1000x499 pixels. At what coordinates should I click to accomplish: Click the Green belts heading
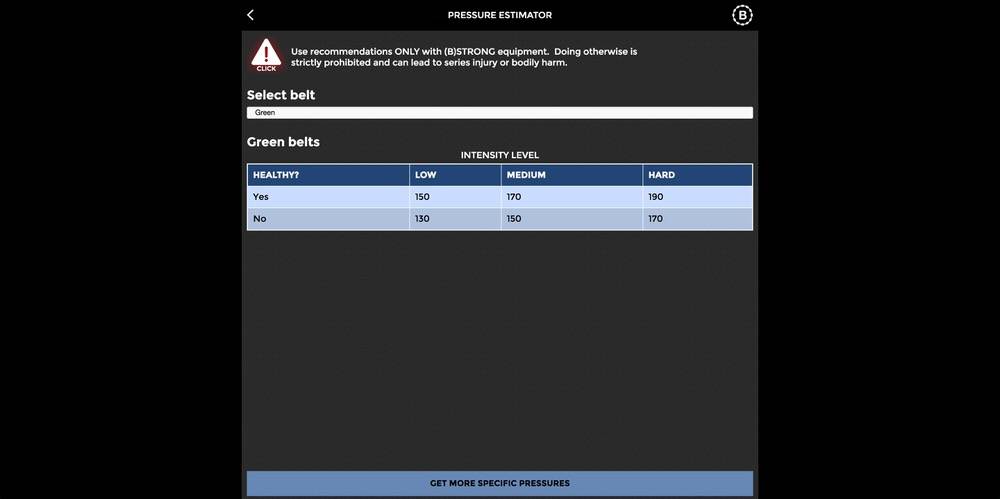[283, 142]
